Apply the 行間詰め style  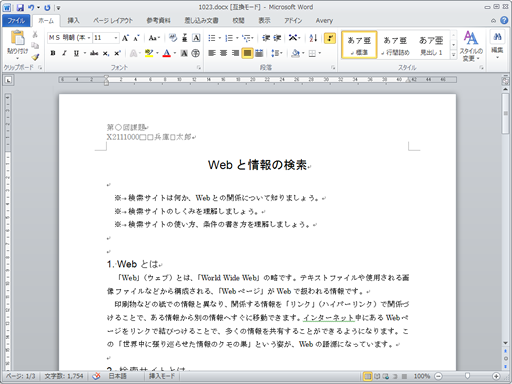(x=395, y=45)
